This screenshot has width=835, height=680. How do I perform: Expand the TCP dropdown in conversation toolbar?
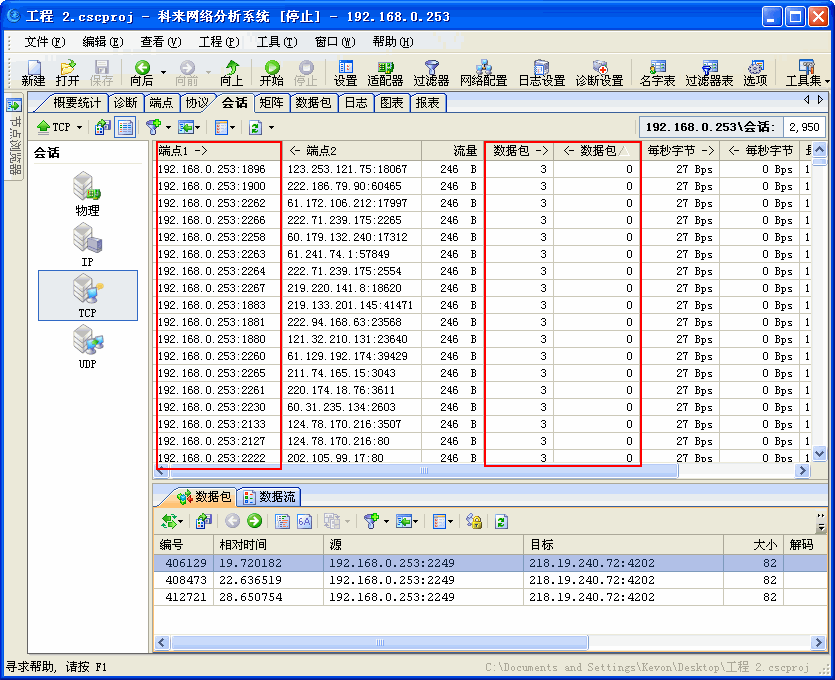(x=79, y=128)
